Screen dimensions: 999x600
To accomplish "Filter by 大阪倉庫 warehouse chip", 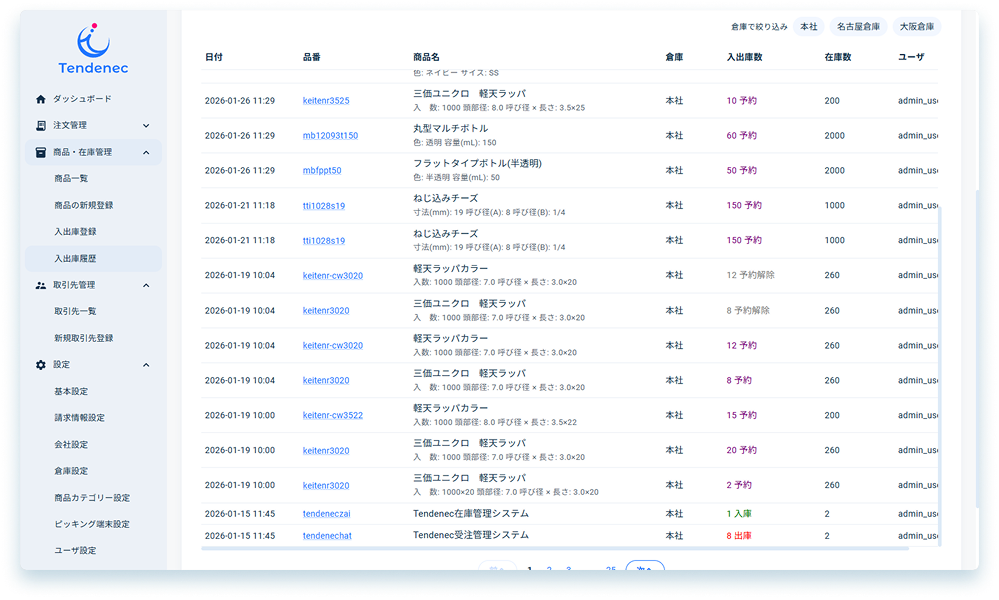I will [x=916, y=26].
